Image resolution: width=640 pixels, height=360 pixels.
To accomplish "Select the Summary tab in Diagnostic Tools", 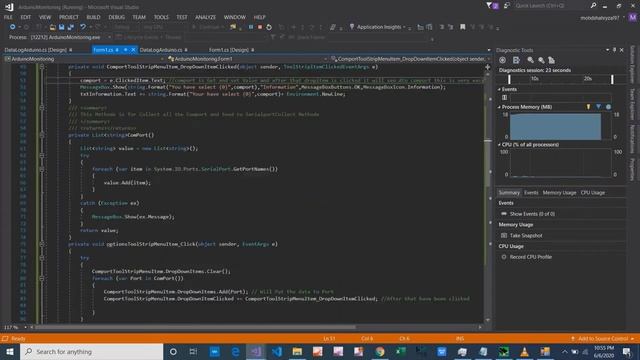I will click(x=509, y=193).
